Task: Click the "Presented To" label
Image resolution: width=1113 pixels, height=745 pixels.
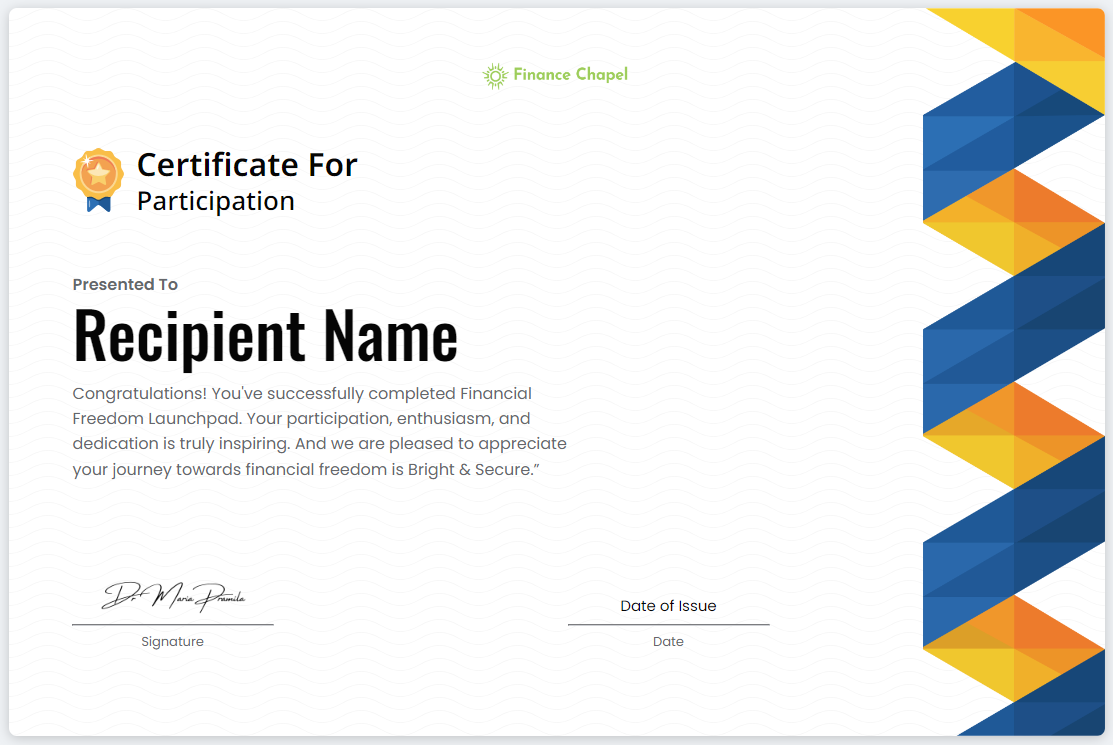Action: tap(125, 284)
